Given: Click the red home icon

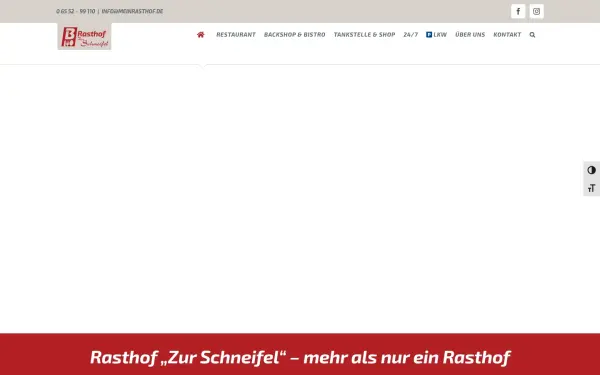Looking at the screenshot, I should click(x=201, y=35).
